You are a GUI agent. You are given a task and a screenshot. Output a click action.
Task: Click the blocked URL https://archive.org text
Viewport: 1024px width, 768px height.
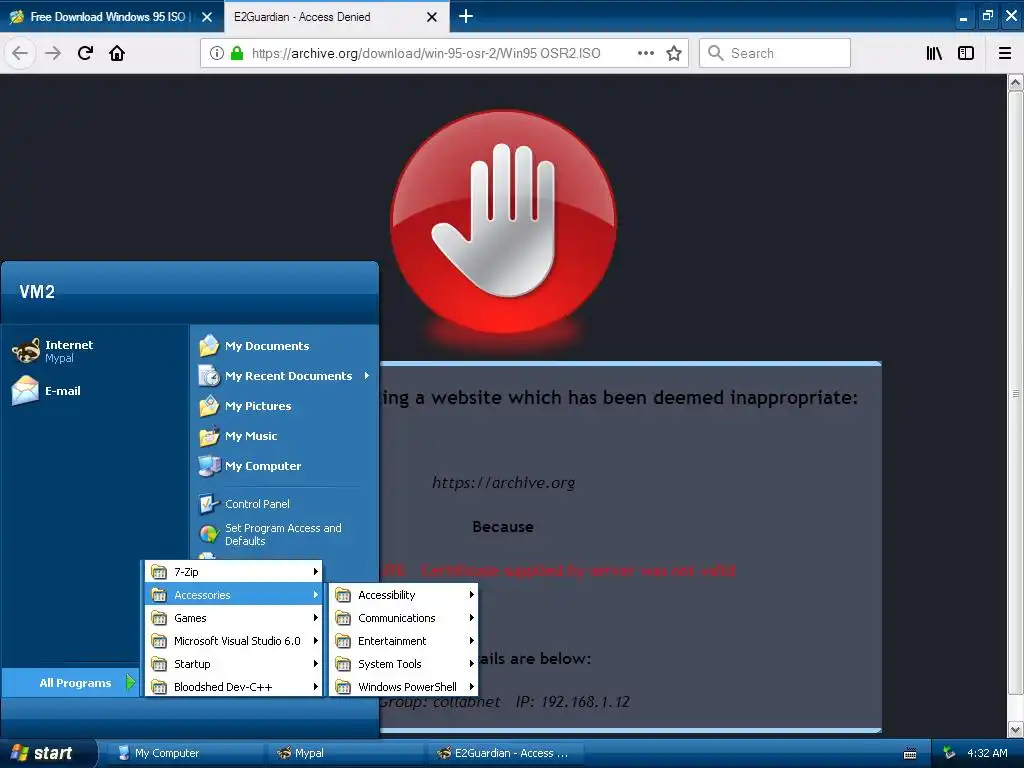click(504, 483)
